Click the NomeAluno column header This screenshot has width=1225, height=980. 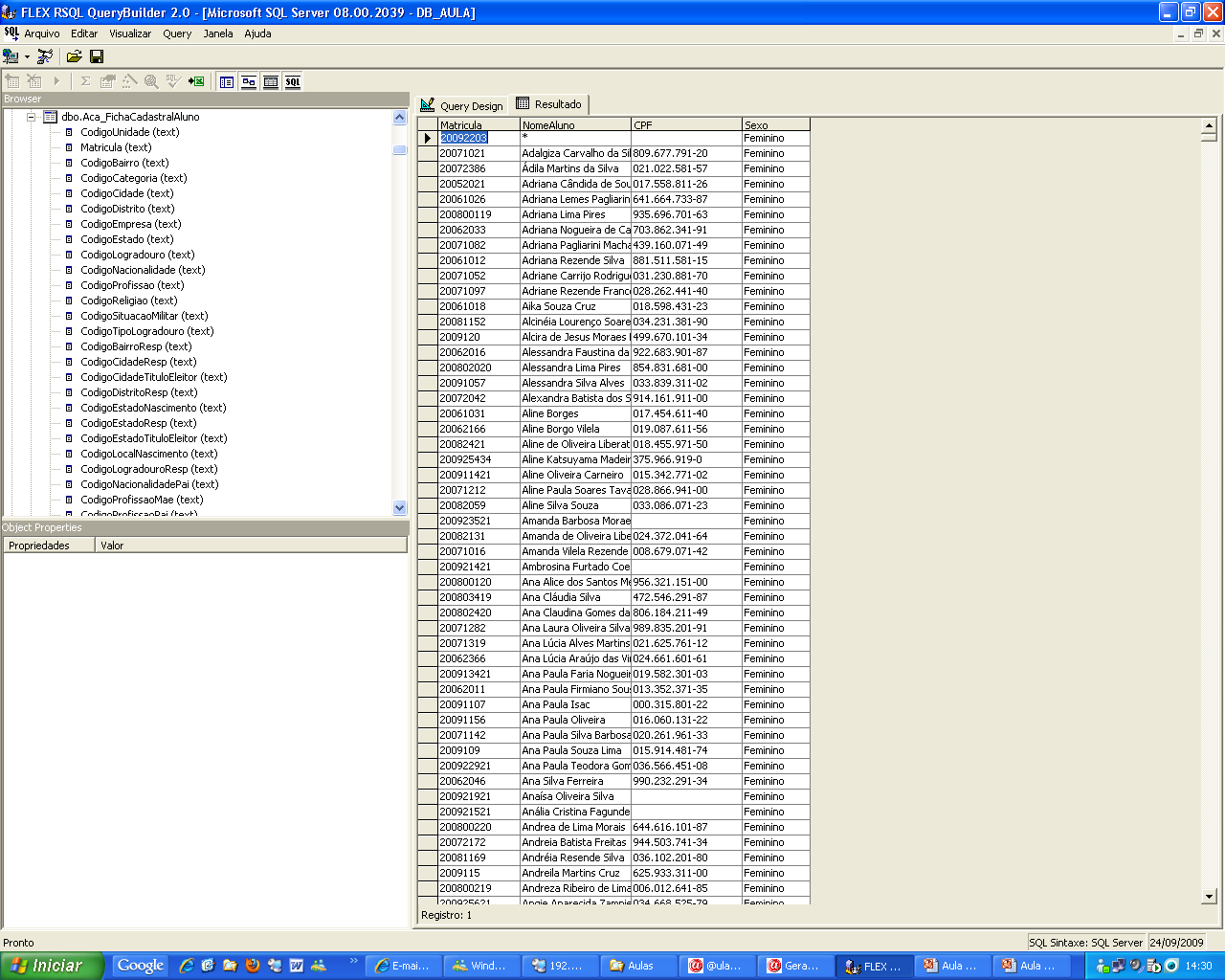click(x=575, y=124)
